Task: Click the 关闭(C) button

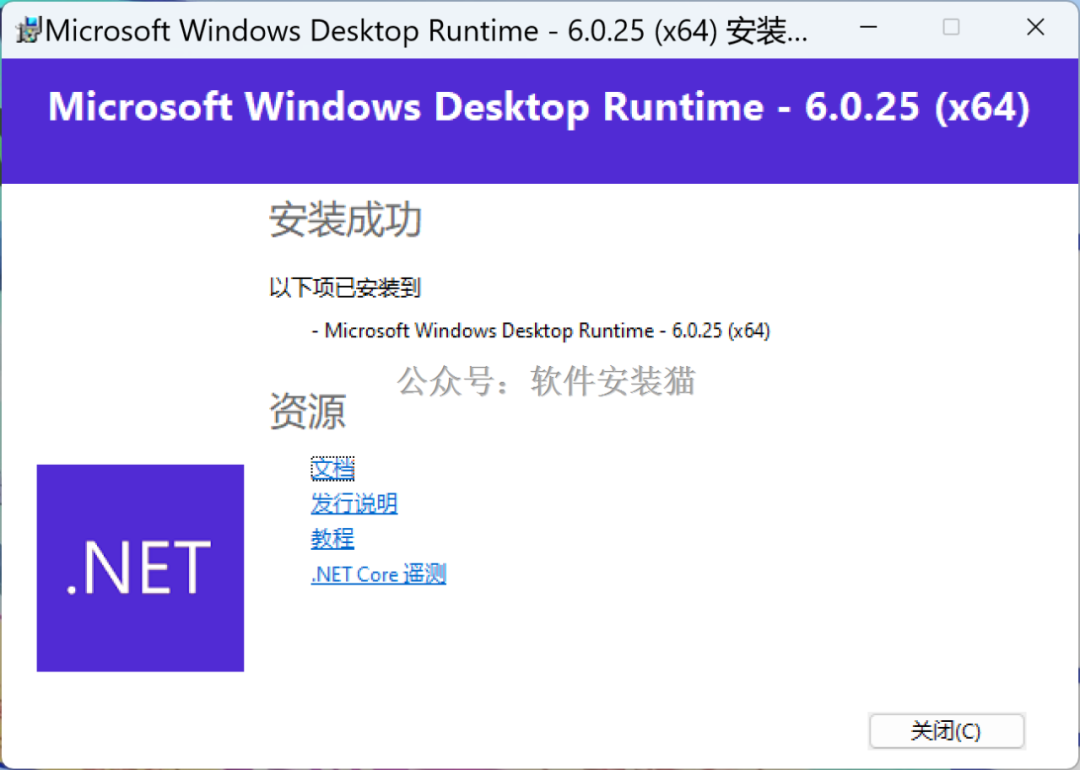Action: pos(947,731)
